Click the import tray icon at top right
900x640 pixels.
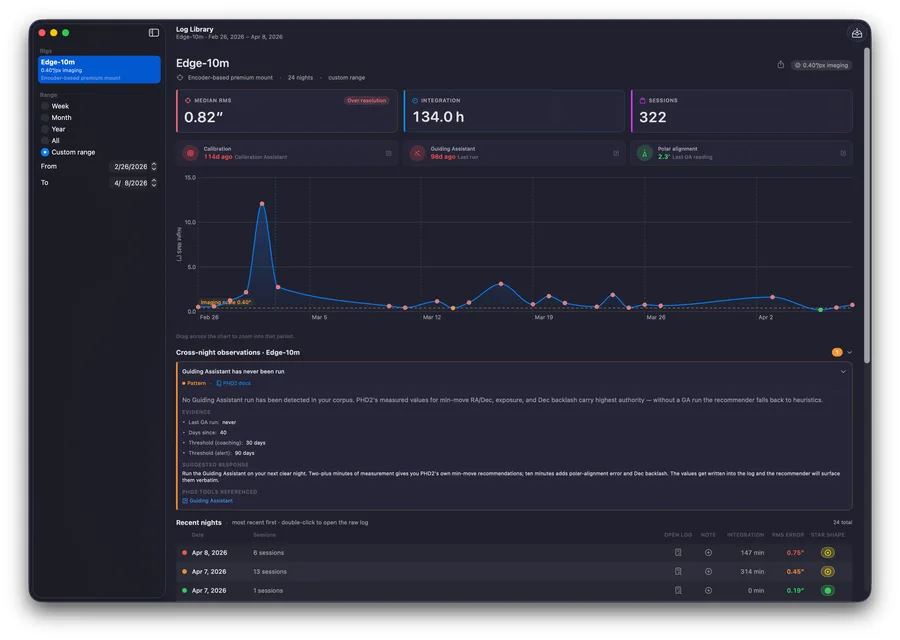click(x=856, y=33)
